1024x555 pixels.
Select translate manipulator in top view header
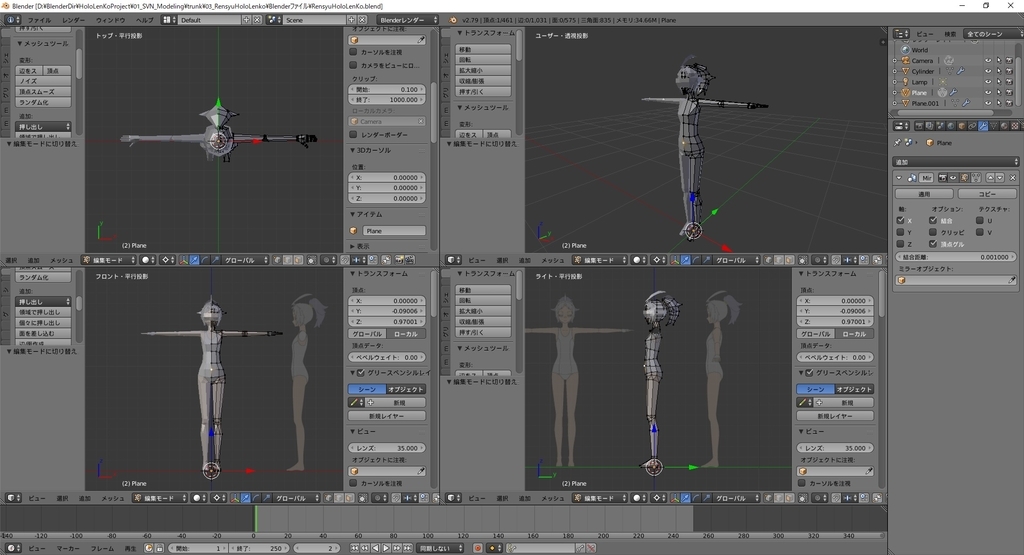pyautogui.click(x=195, y=260)
